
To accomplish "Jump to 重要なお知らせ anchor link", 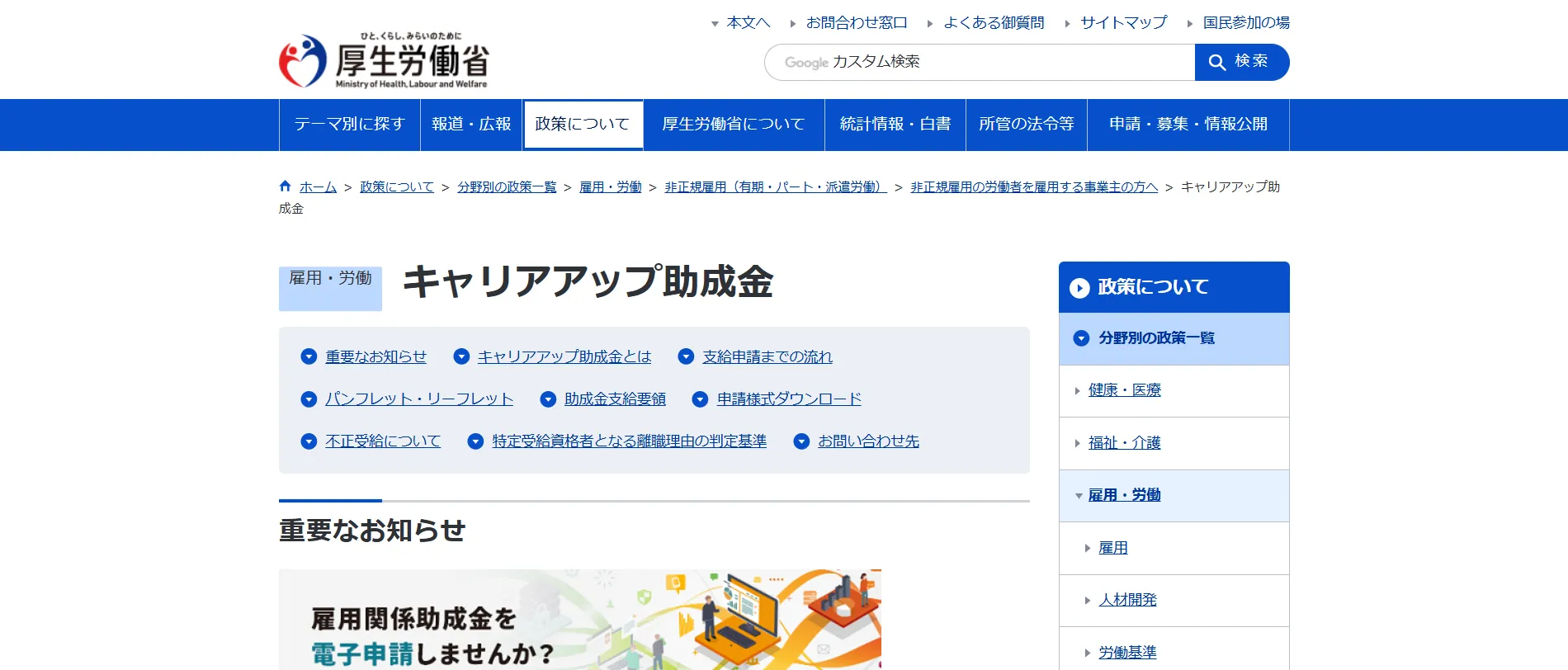I will coord(375,356).
